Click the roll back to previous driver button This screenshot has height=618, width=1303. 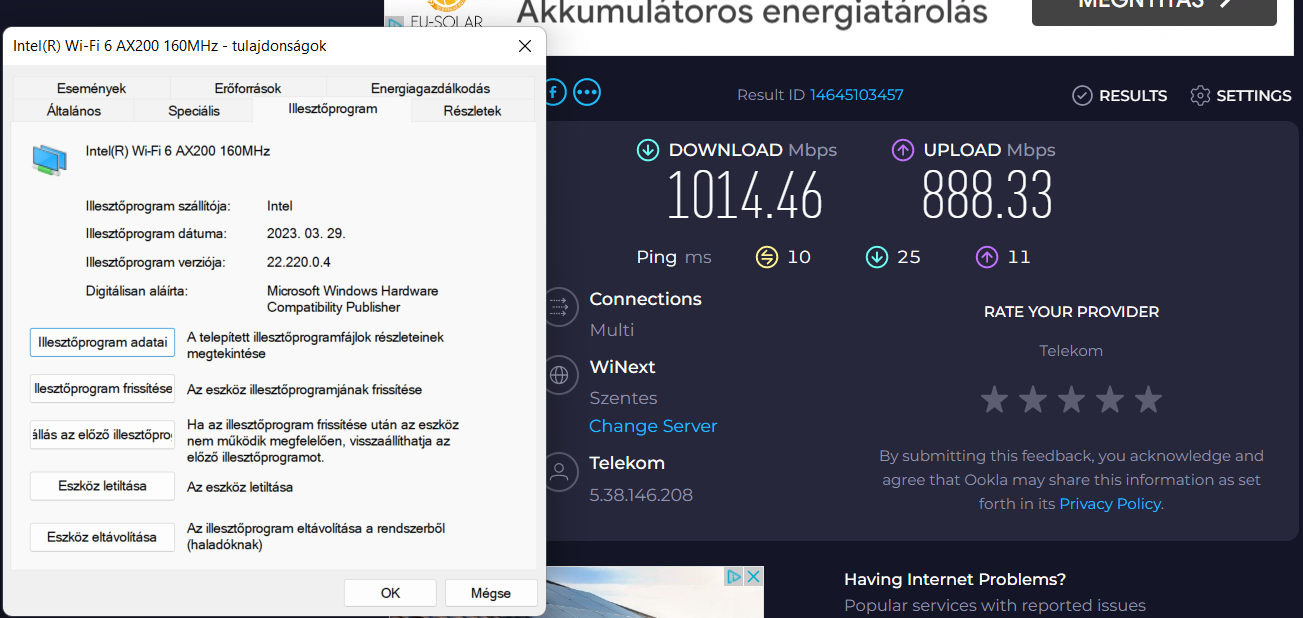[x=102, y=435]
